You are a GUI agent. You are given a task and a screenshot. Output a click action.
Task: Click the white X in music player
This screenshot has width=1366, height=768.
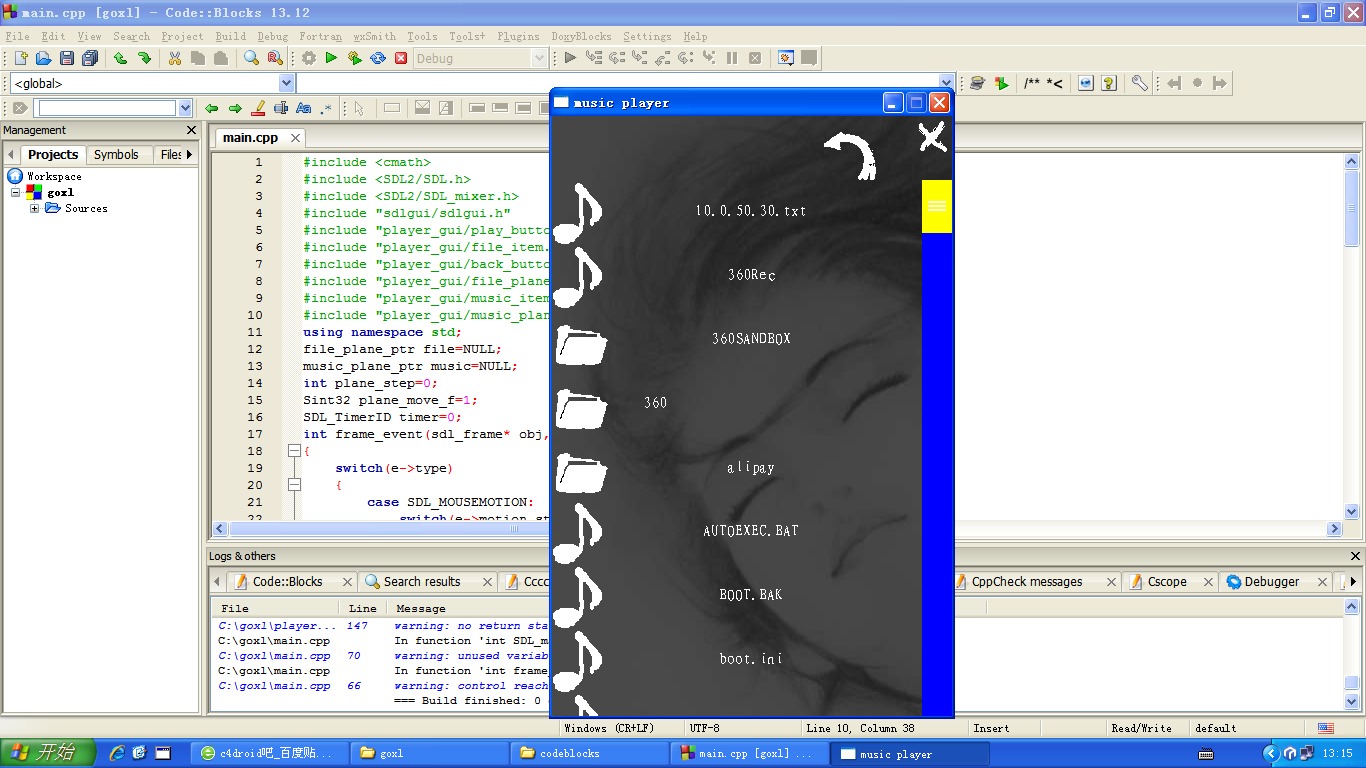click(932, 137)
